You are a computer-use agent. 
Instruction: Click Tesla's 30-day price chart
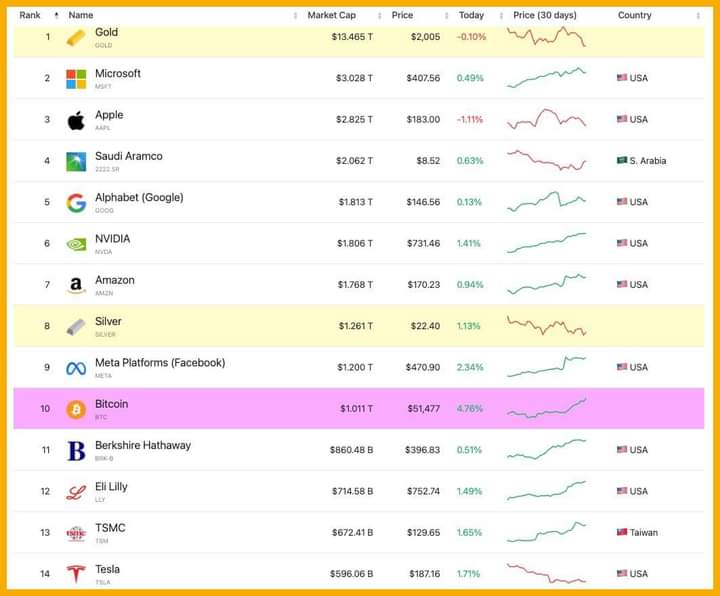coord(546,574)
